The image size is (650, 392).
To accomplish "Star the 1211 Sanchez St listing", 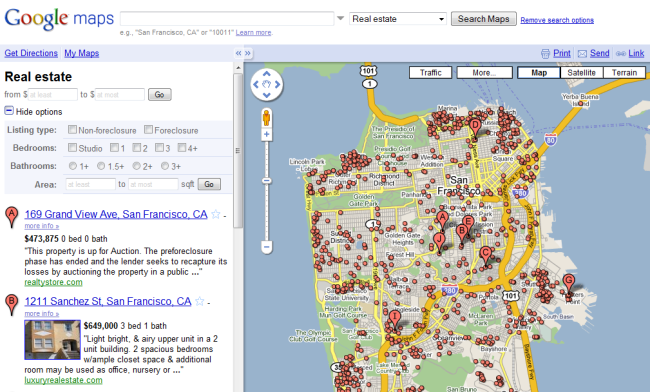I will click(199, 301).
